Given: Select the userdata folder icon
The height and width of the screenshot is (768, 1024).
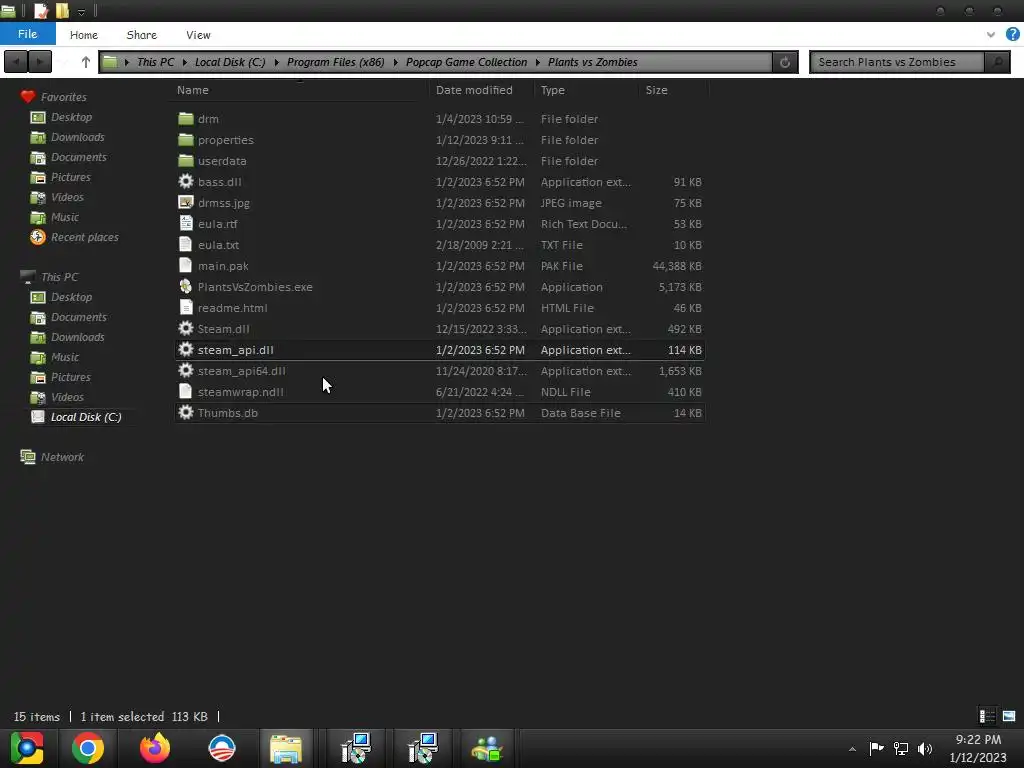Looking at the screenshot, I should 186,161.
